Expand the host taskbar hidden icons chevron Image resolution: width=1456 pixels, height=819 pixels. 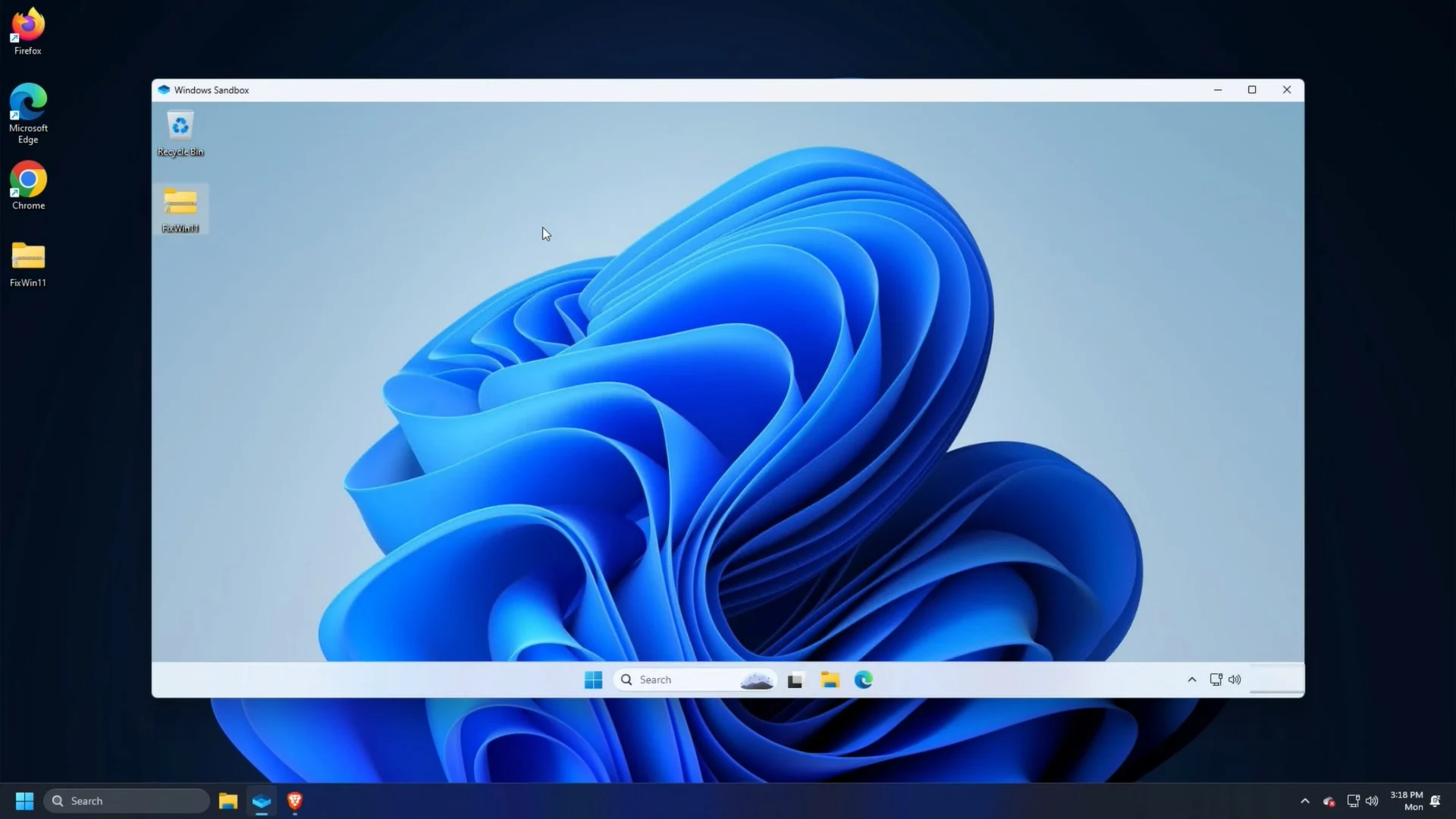click(1304, 801)
